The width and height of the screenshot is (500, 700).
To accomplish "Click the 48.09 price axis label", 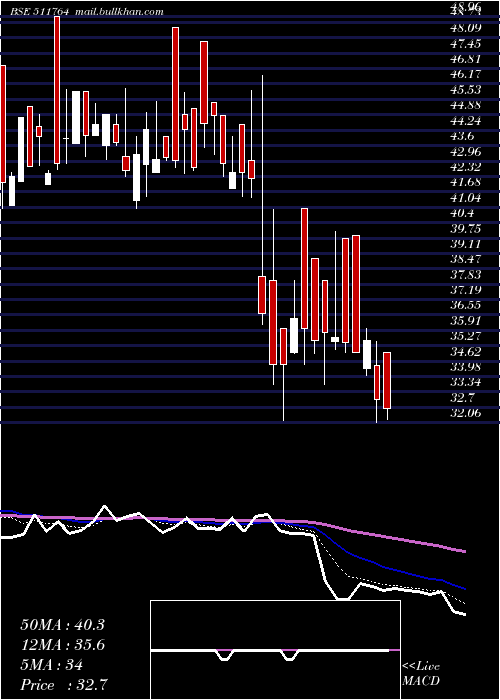I will coord(466,28).
